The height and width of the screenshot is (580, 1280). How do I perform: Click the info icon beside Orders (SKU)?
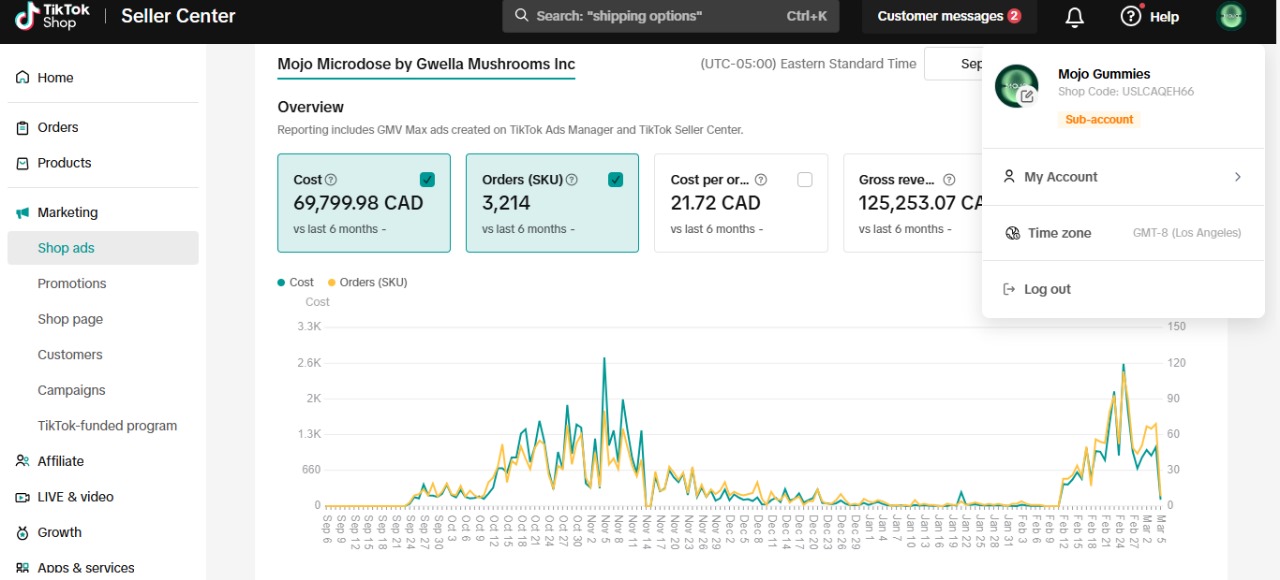[x=572, y=180]
